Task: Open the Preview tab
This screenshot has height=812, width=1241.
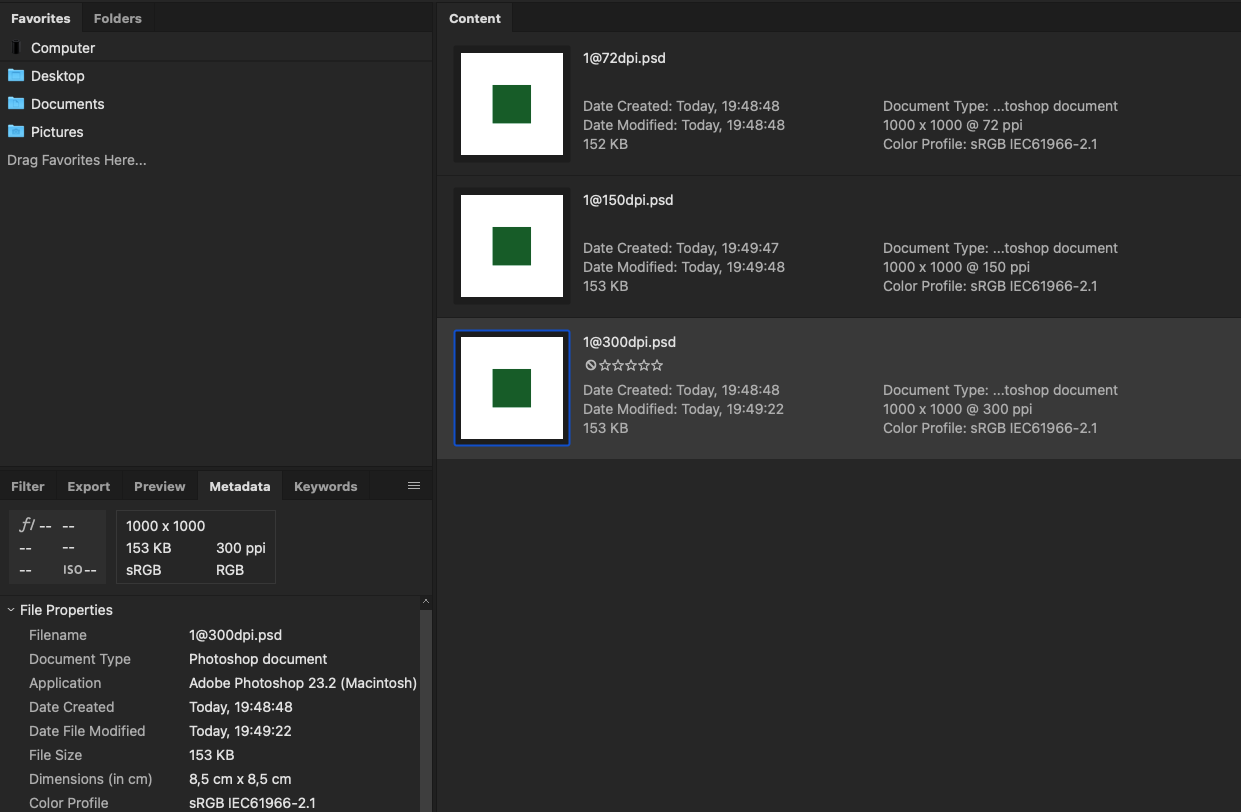Action: pos(160,487)
